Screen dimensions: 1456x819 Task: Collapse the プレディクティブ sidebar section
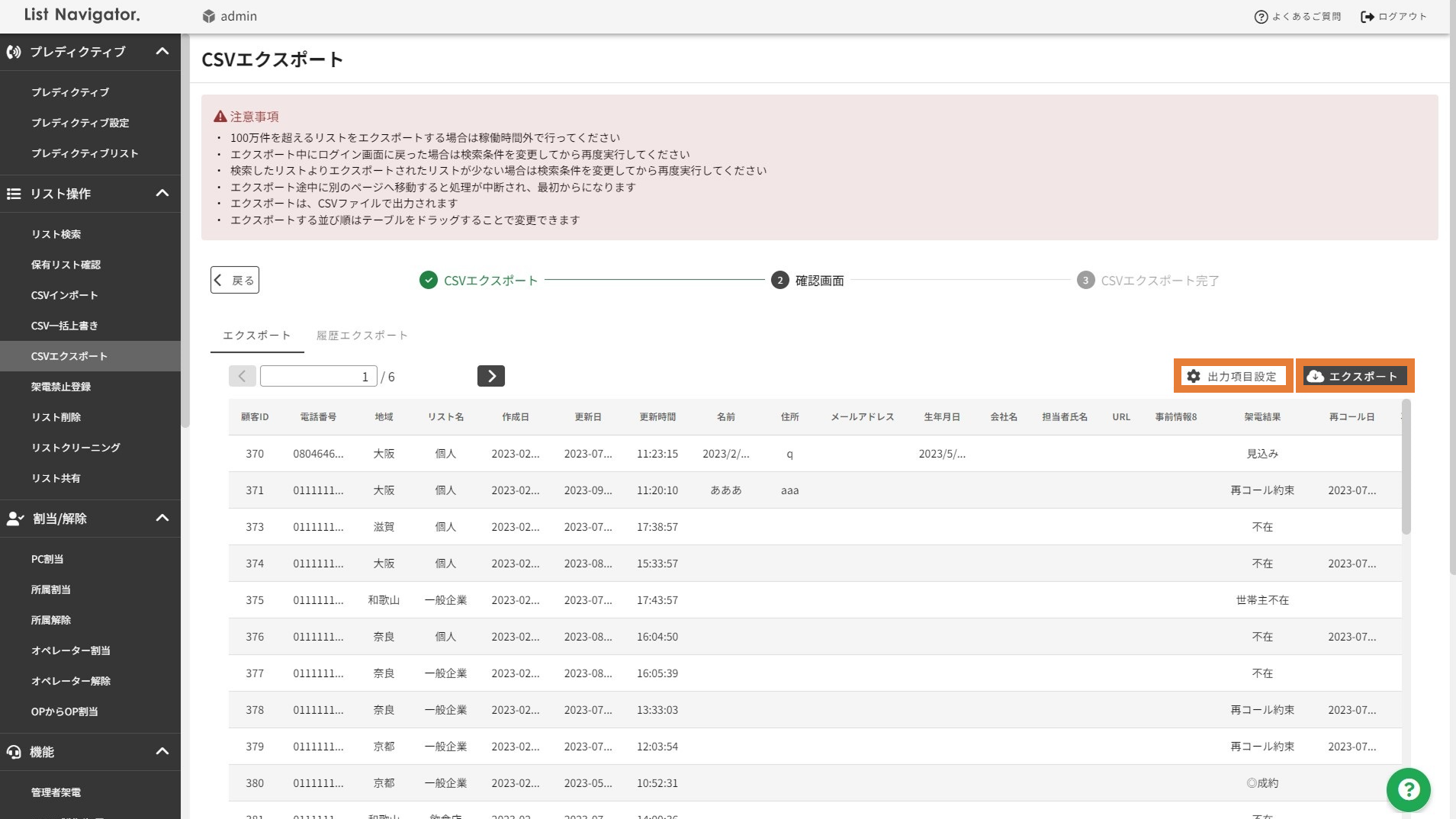(x=162, y=52)
